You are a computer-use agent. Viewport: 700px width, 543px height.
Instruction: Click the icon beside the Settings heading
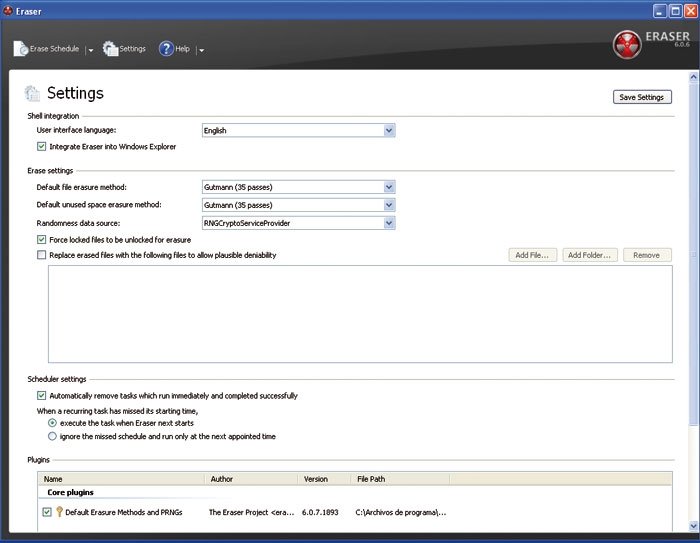[x=33, y=93]
